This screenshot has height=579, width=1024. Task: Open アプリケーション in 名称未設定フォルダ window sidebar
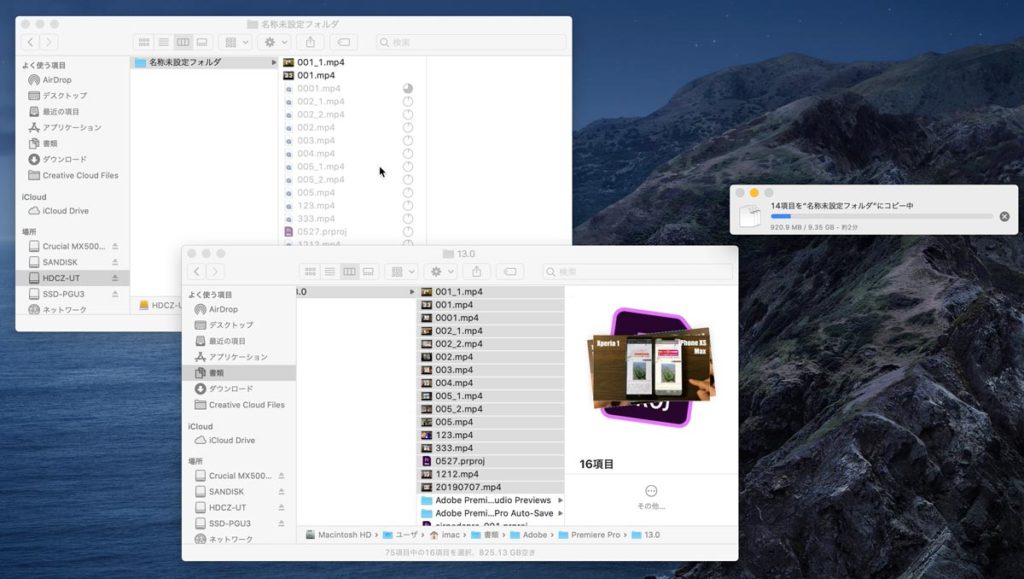[72, 127]
